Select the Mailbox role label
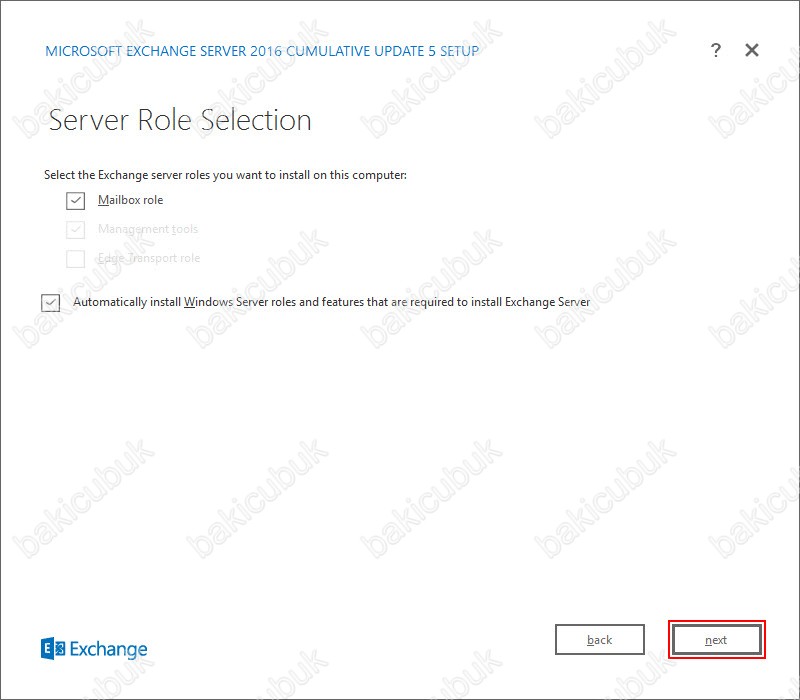 131,200
